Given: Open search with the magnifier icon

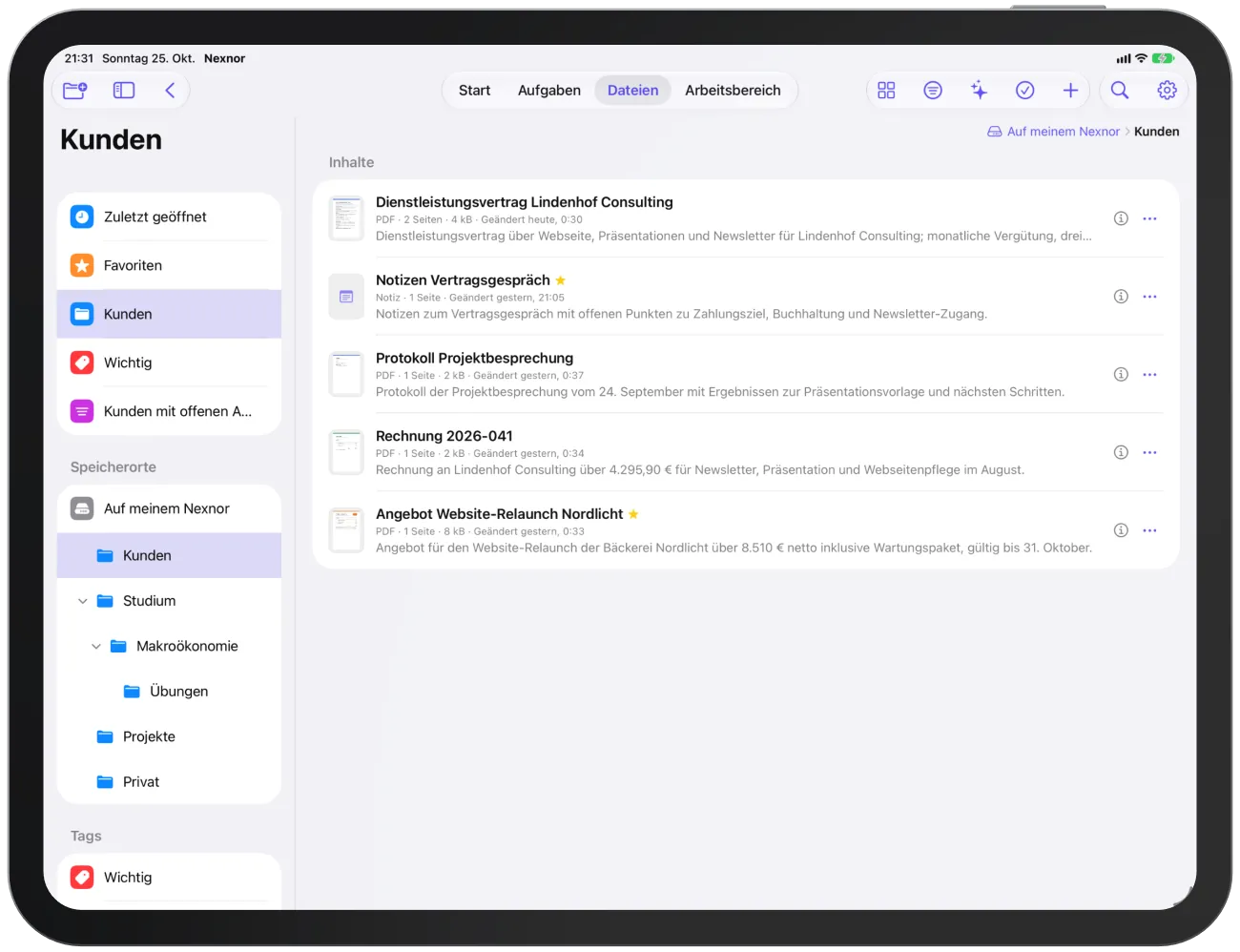Looking at the screenshot, I should click(x=1120, y=91).
